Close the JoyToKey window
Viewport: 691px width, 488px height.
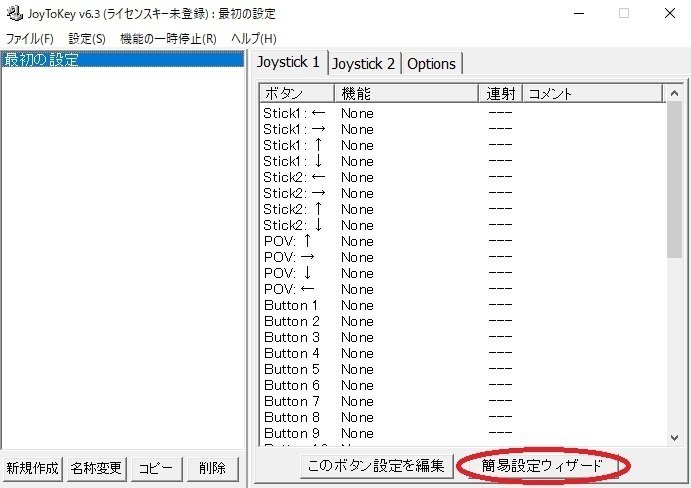coord(670,13)
